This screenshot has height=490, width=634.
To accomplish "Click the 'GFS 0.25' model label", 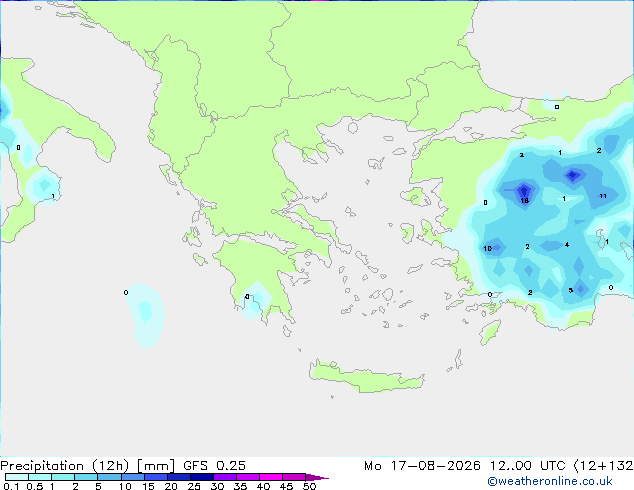I will point(214,466).
